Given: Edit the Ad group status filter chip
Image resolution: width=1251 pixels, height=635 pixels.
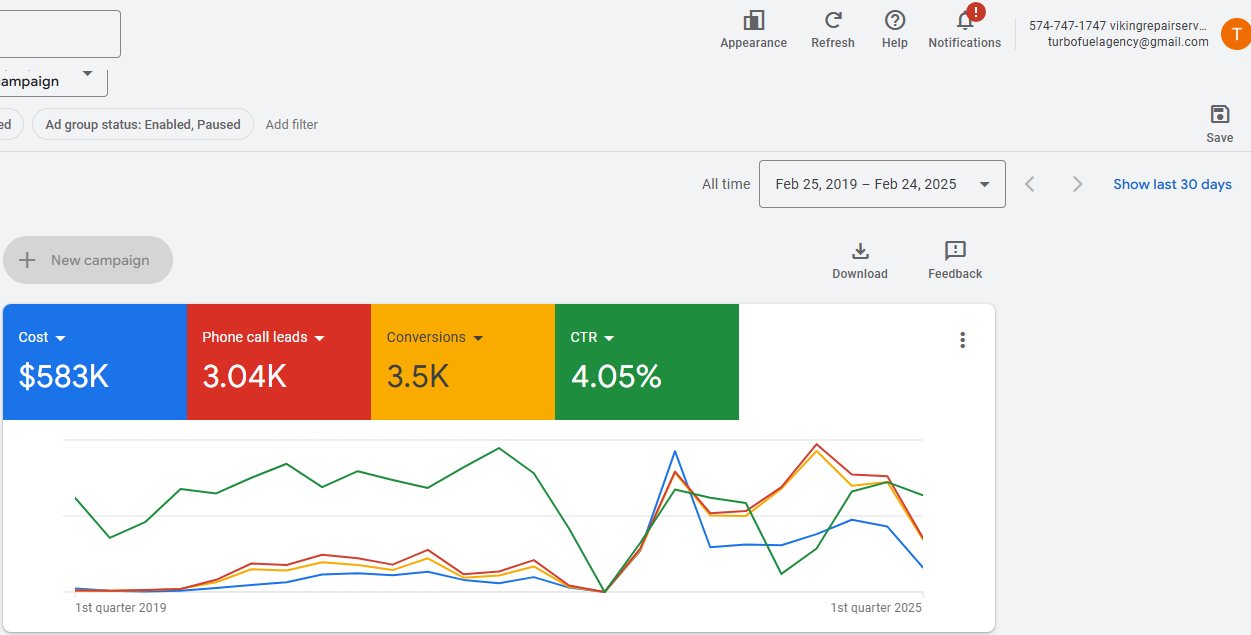Looking at the screenshot, I should point(143,124).
